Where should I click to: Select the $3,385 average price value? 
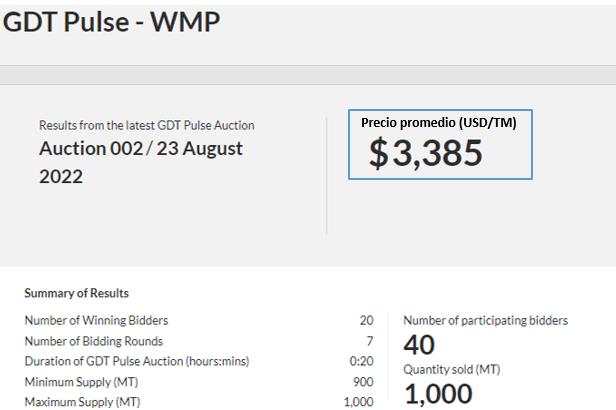425,153
